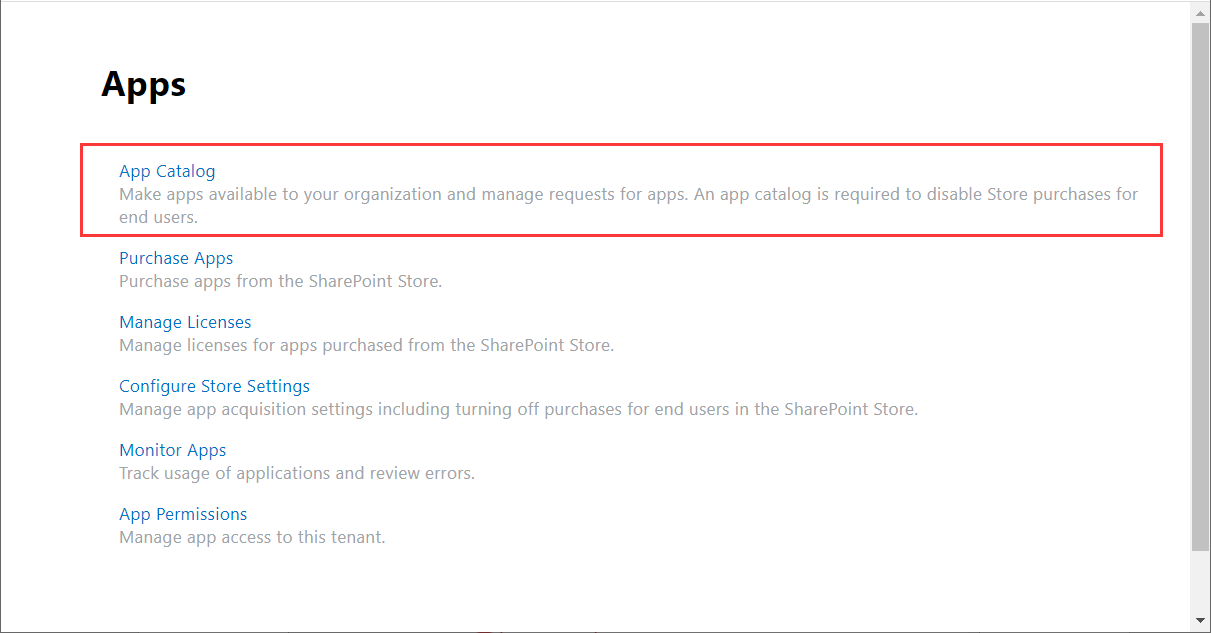This screenshot has width=1211, height=633.
Task: Click 'Manage app access to this tenant' text
Action: pyautogui.click(x=252, y=537)
